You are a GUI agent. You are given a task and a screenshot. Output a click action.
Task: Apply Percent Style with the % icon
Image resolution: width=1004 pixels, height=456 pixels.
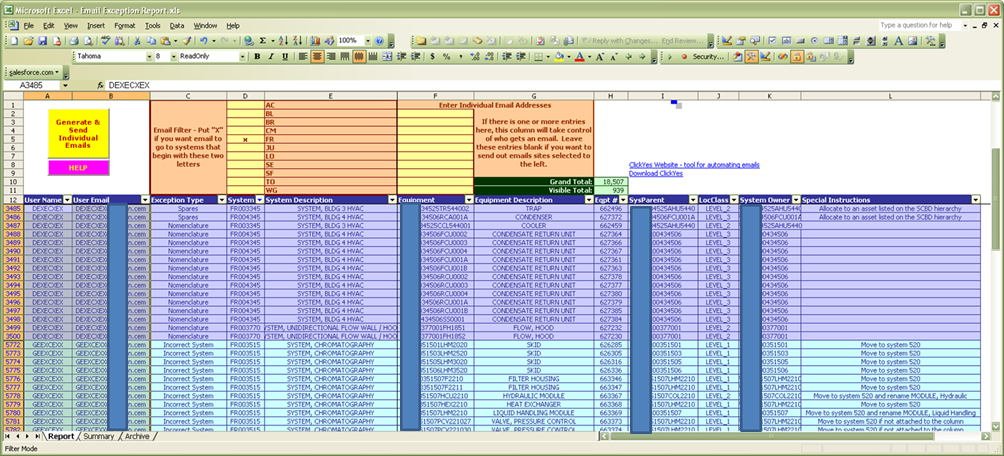tap(446, 56)
